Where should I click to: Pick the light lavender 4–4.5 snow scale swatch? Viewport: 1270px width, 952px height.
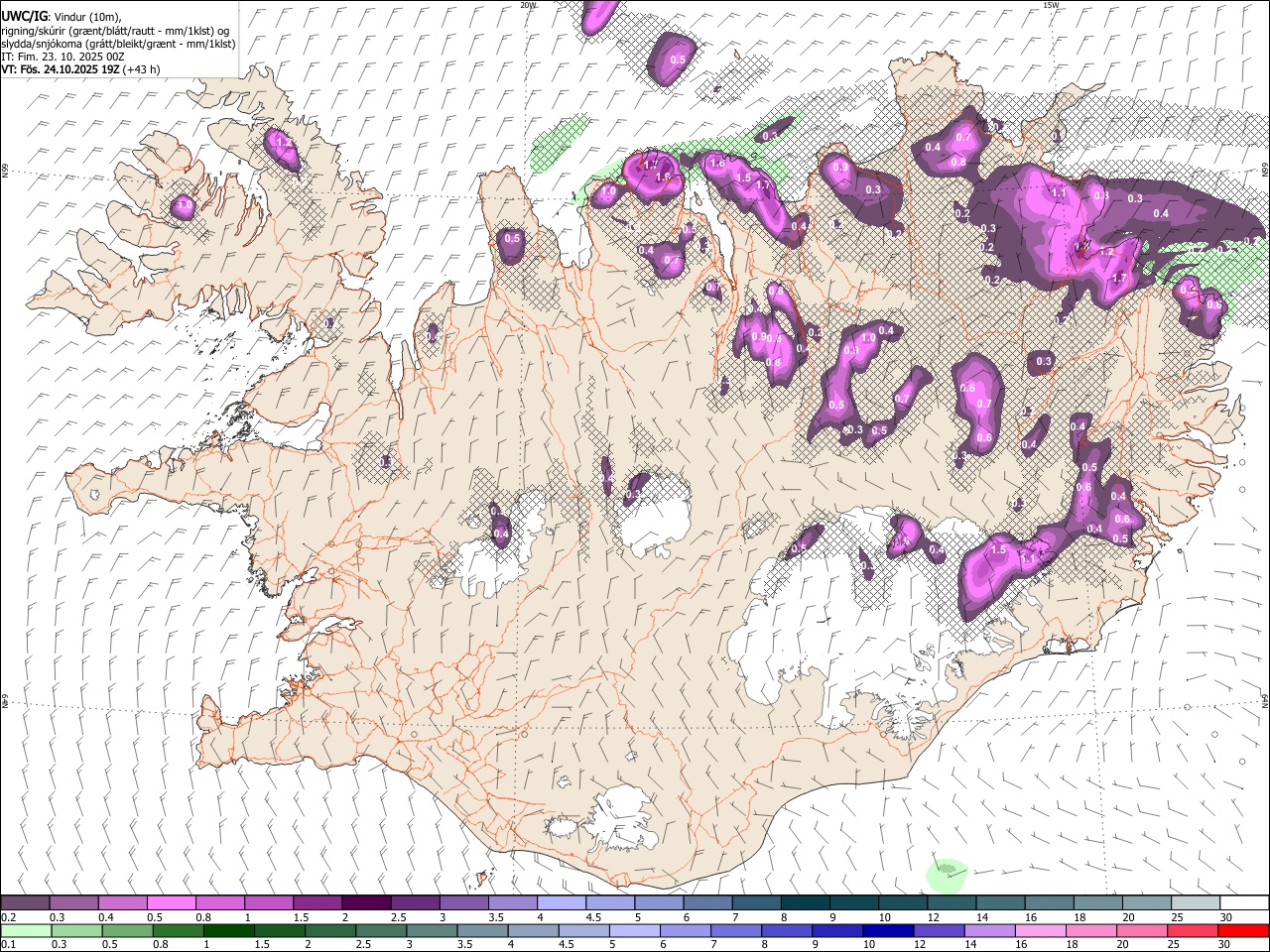[x=562, y=902]
